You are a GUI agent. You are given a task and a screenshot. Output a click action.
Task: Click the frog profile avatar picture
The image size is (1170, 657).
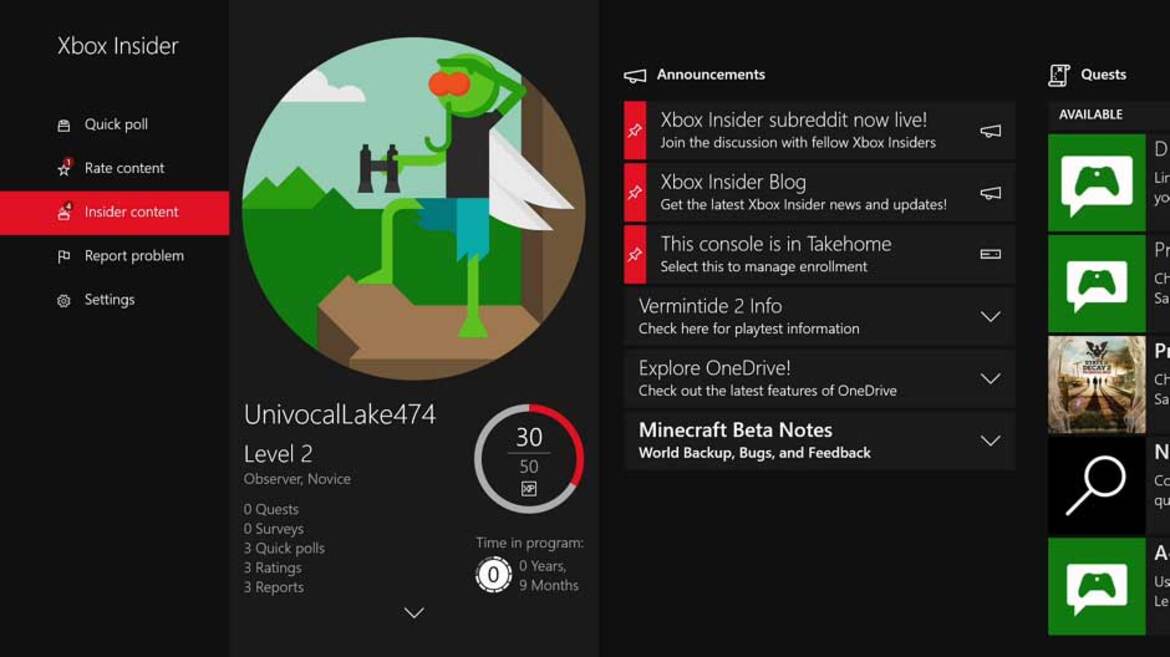coord(413,209)
